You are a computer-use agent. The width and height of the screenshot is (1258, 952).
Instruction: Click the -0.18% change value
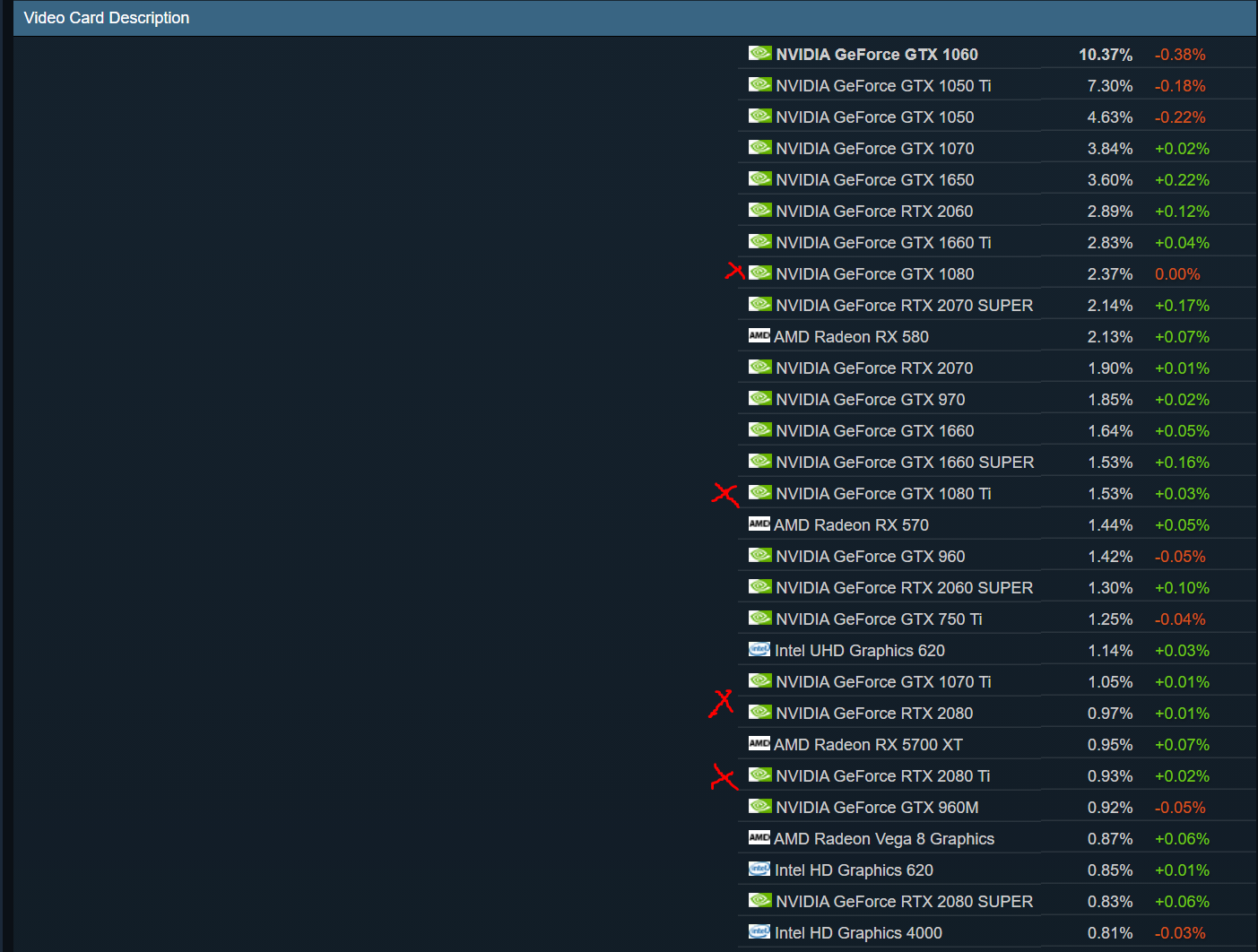(1180, 86)
